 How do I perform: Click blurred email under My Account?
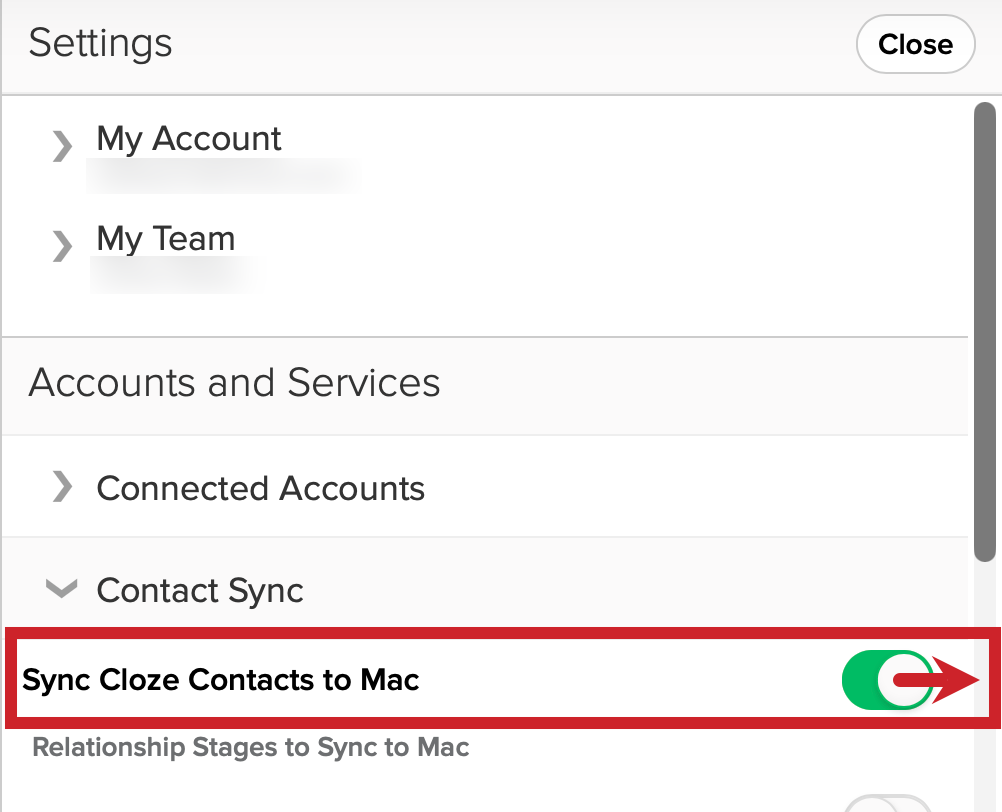222,175
